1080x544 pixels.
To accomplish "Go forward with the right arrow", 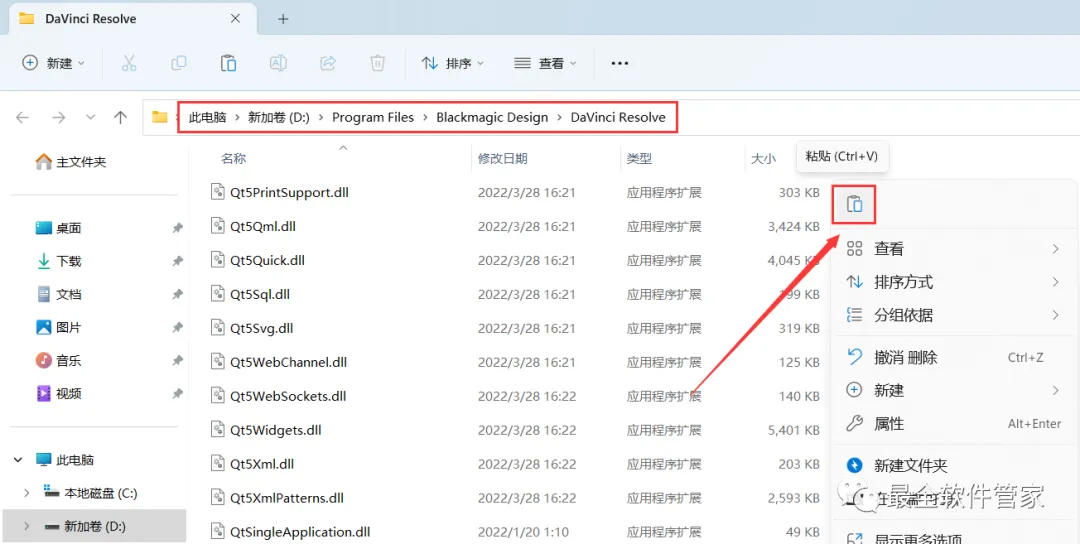I will click(59, 117).
